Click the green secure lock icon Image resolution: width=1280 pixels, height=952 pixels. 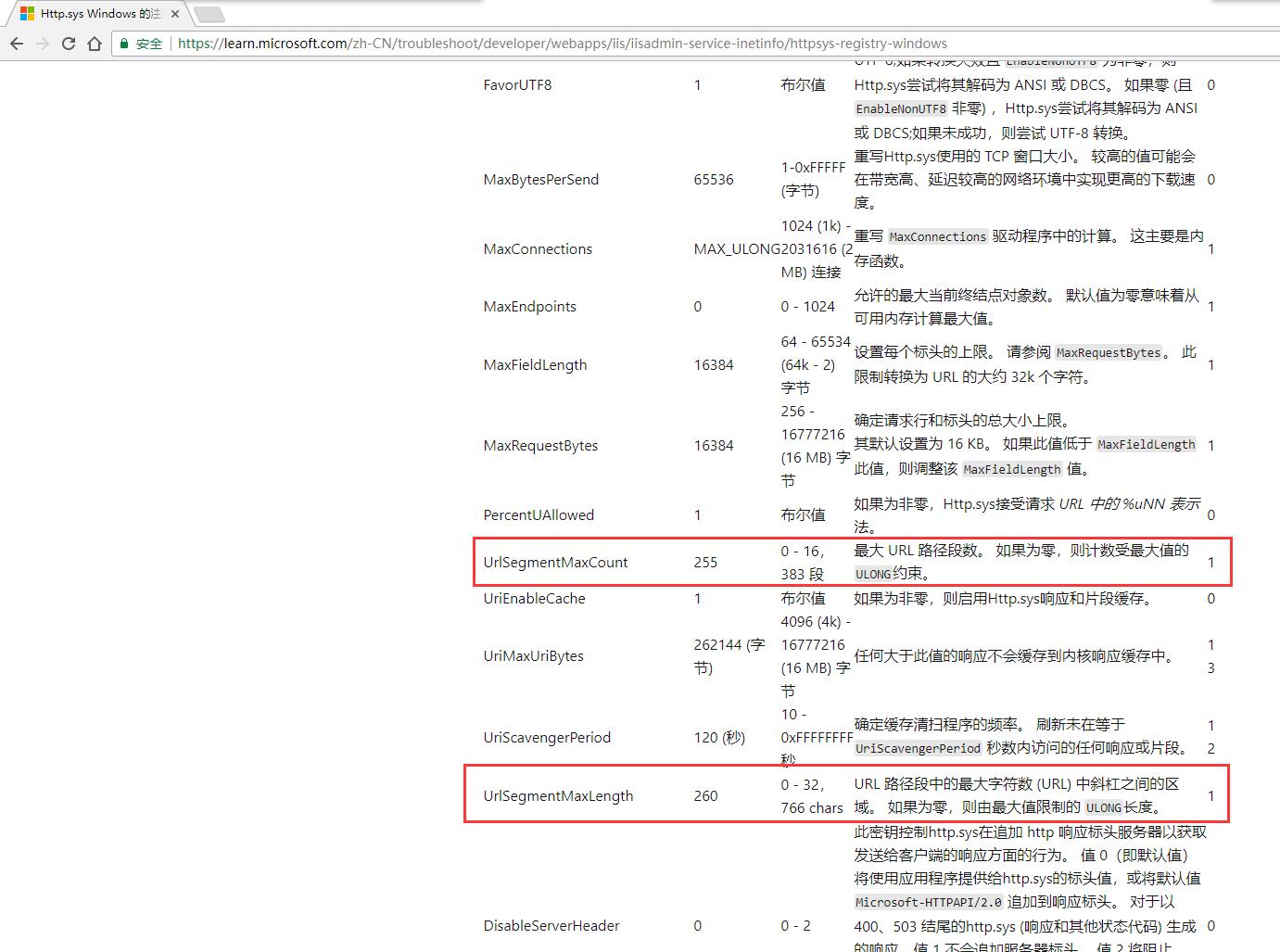(124, 44)
